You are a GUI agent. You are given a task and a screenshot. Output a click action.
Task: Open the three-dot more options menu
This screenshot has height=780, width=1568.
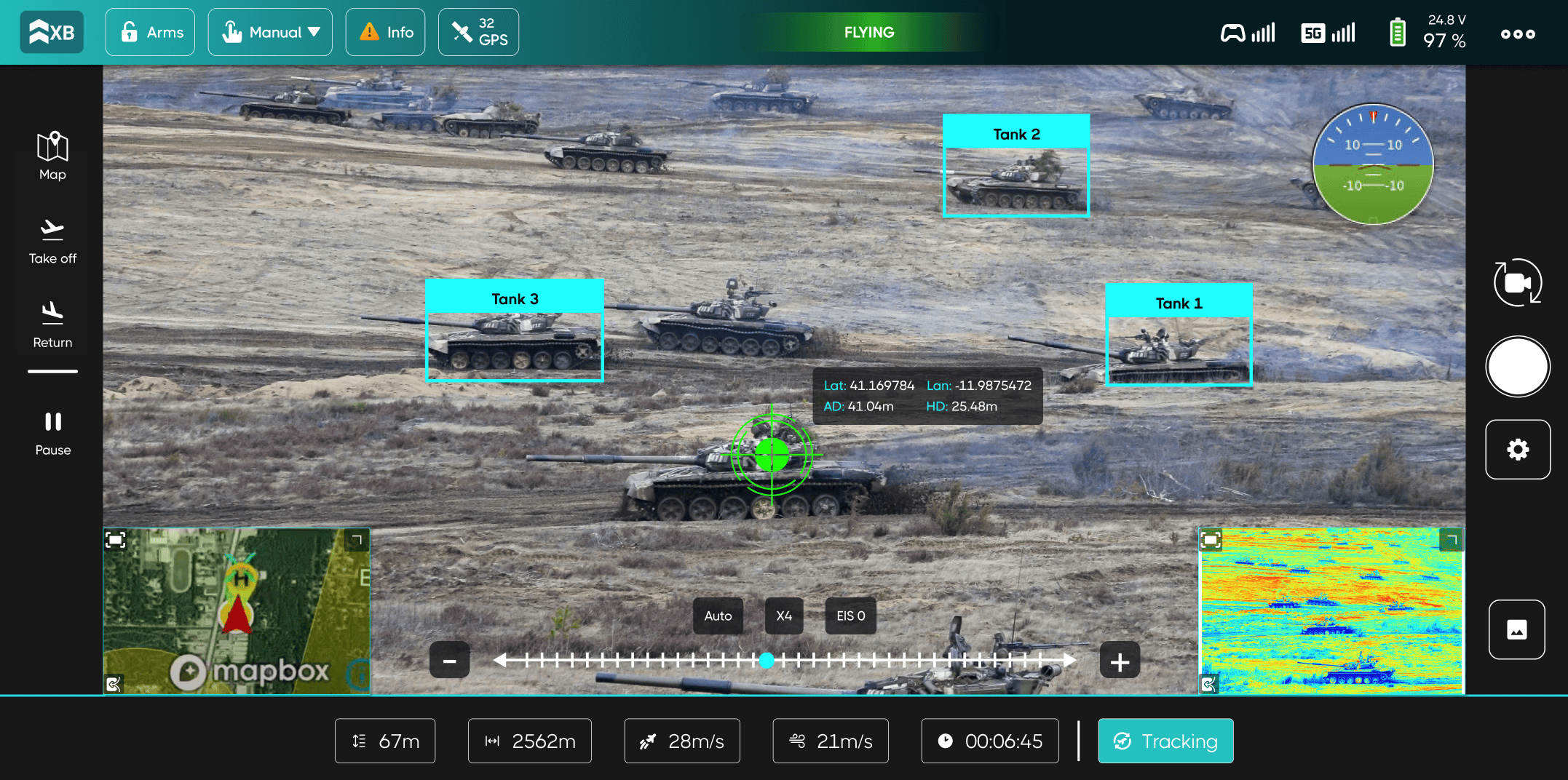click(x=1517, y=33)
